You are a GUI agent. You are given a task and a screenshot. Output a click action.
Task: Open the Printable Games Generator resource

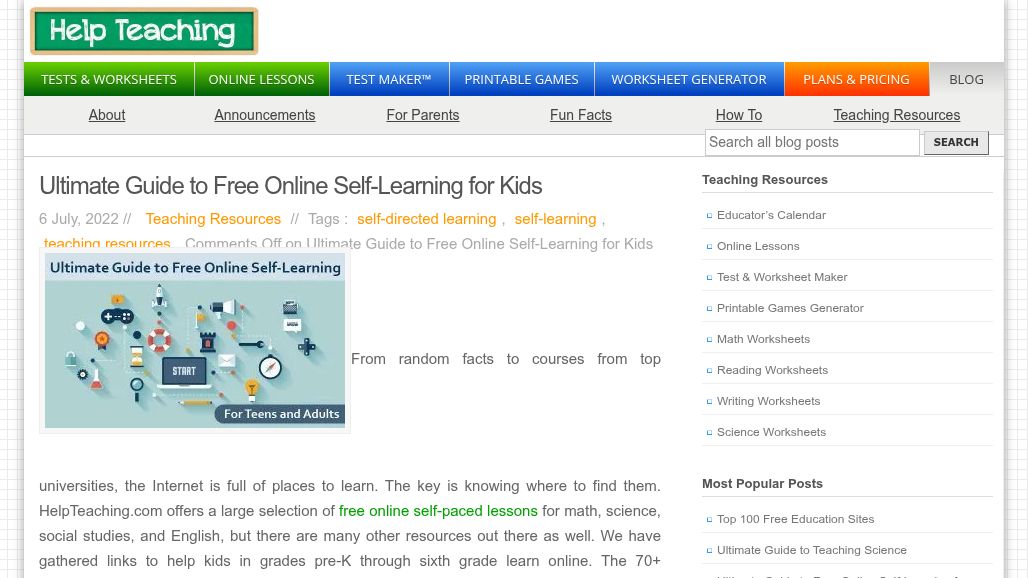[x=790, y=308]
